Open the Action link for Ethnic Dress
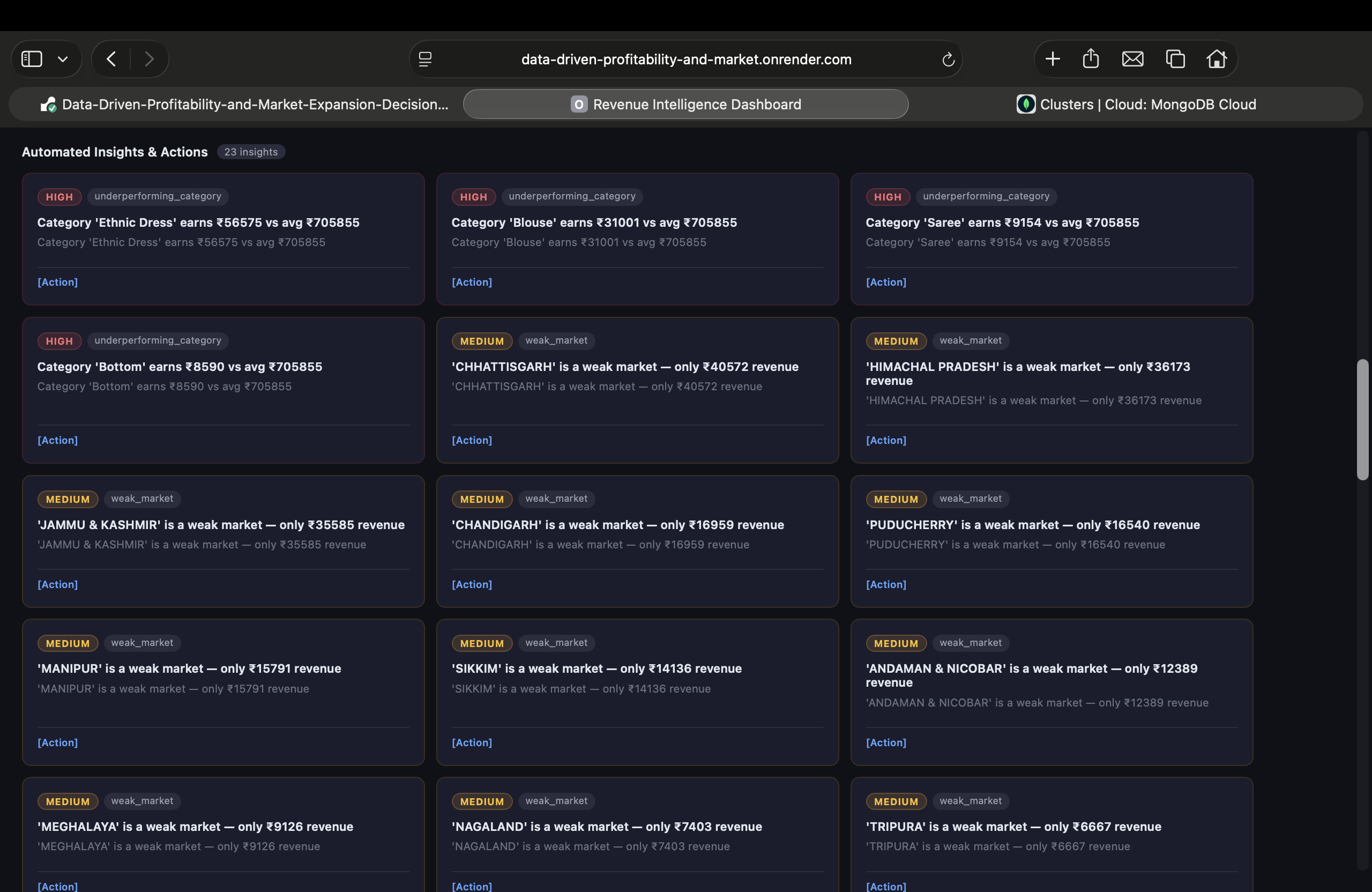1372x892 pixels. pyautogui.click(x=58, y=282)
